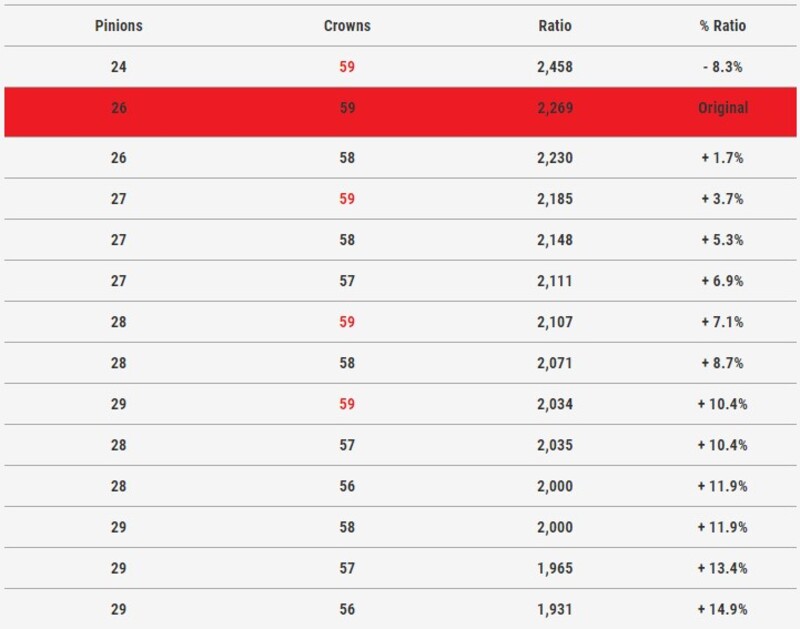
Task: Select the + 5.3% percentage cell
Action: (722, 240)
